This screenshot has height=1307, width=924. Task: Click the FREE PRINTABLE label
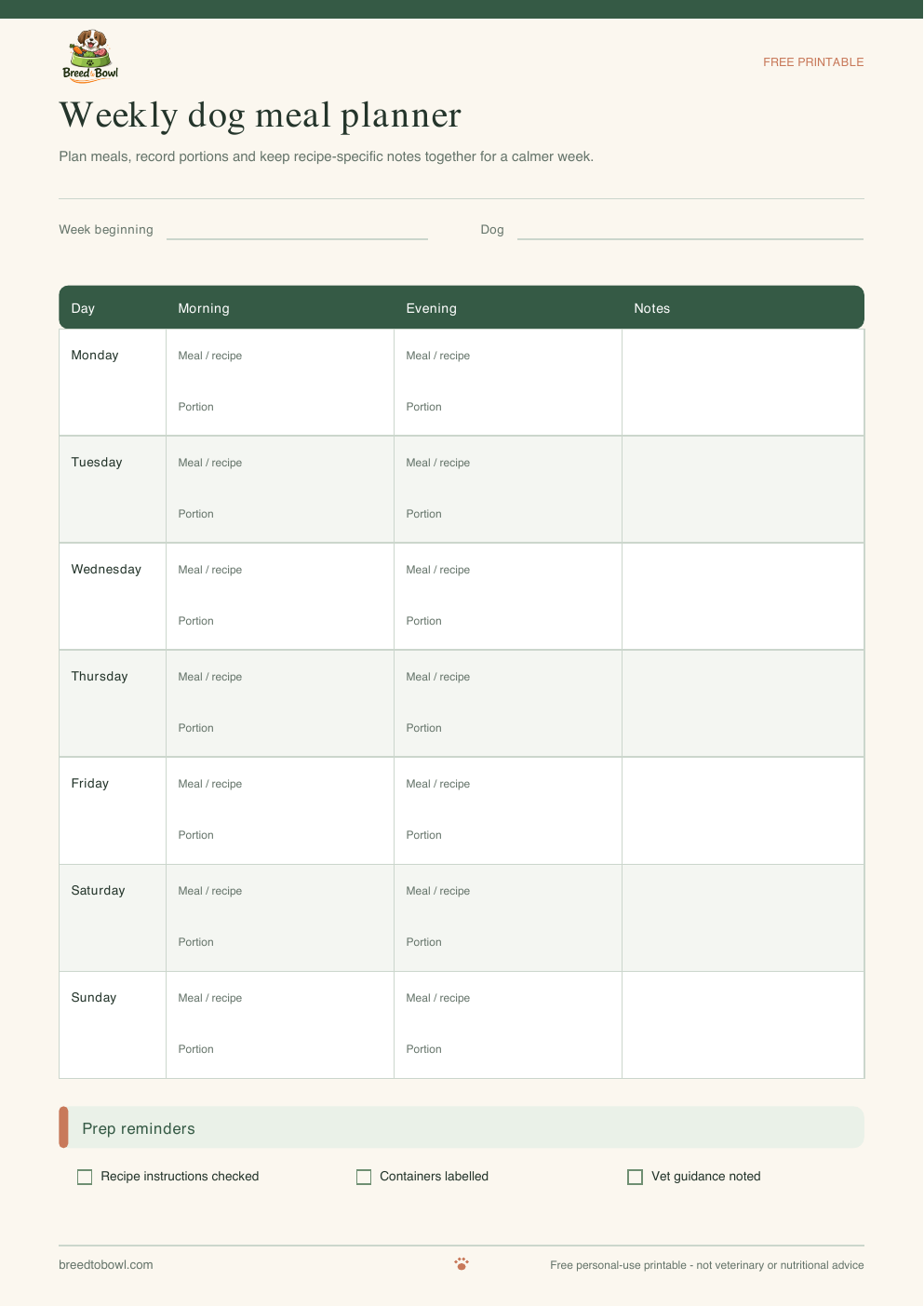(813, 62)
